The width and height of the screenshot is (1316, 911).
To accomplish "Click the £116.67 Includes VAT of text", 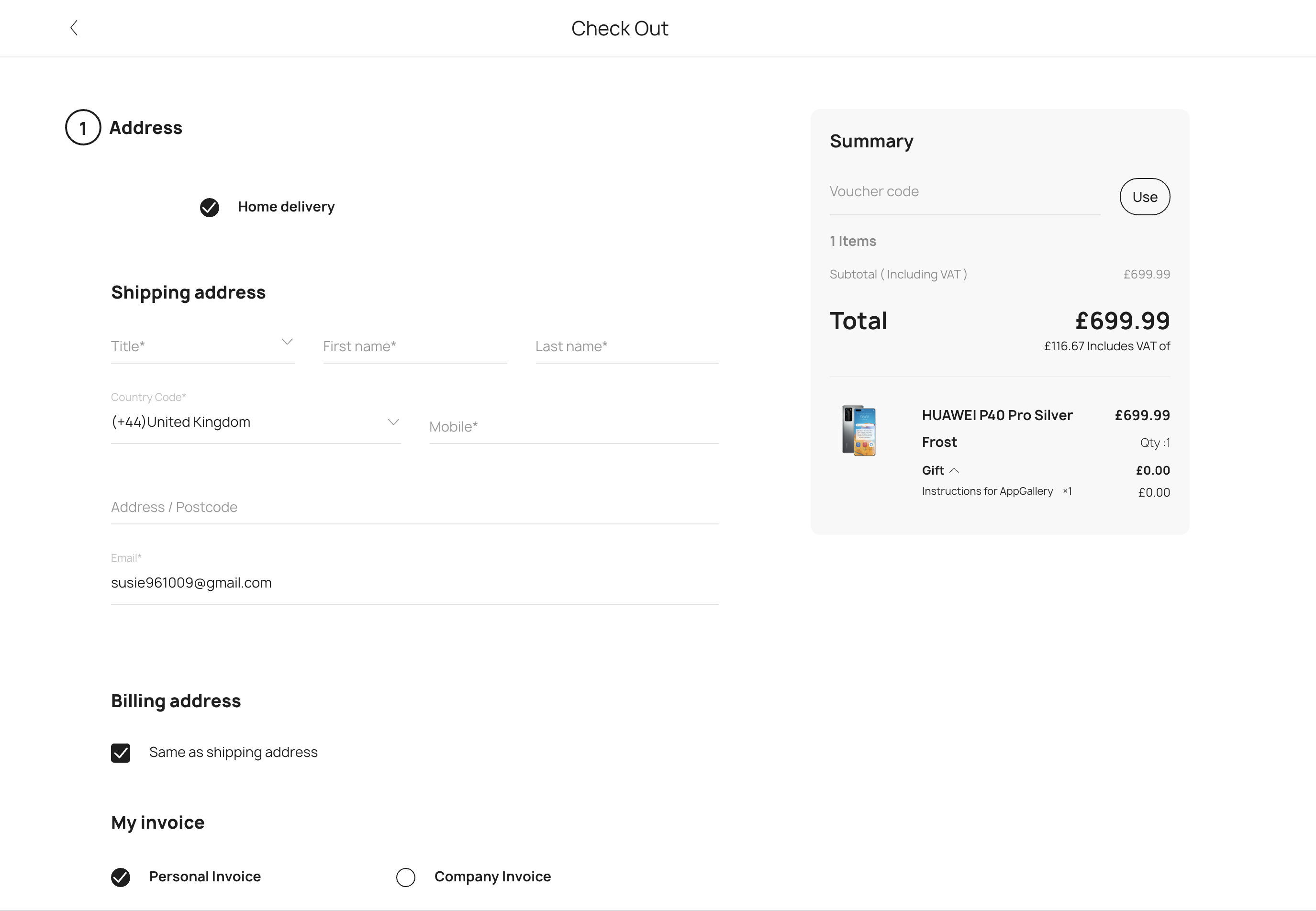I will pos(1107,346).
